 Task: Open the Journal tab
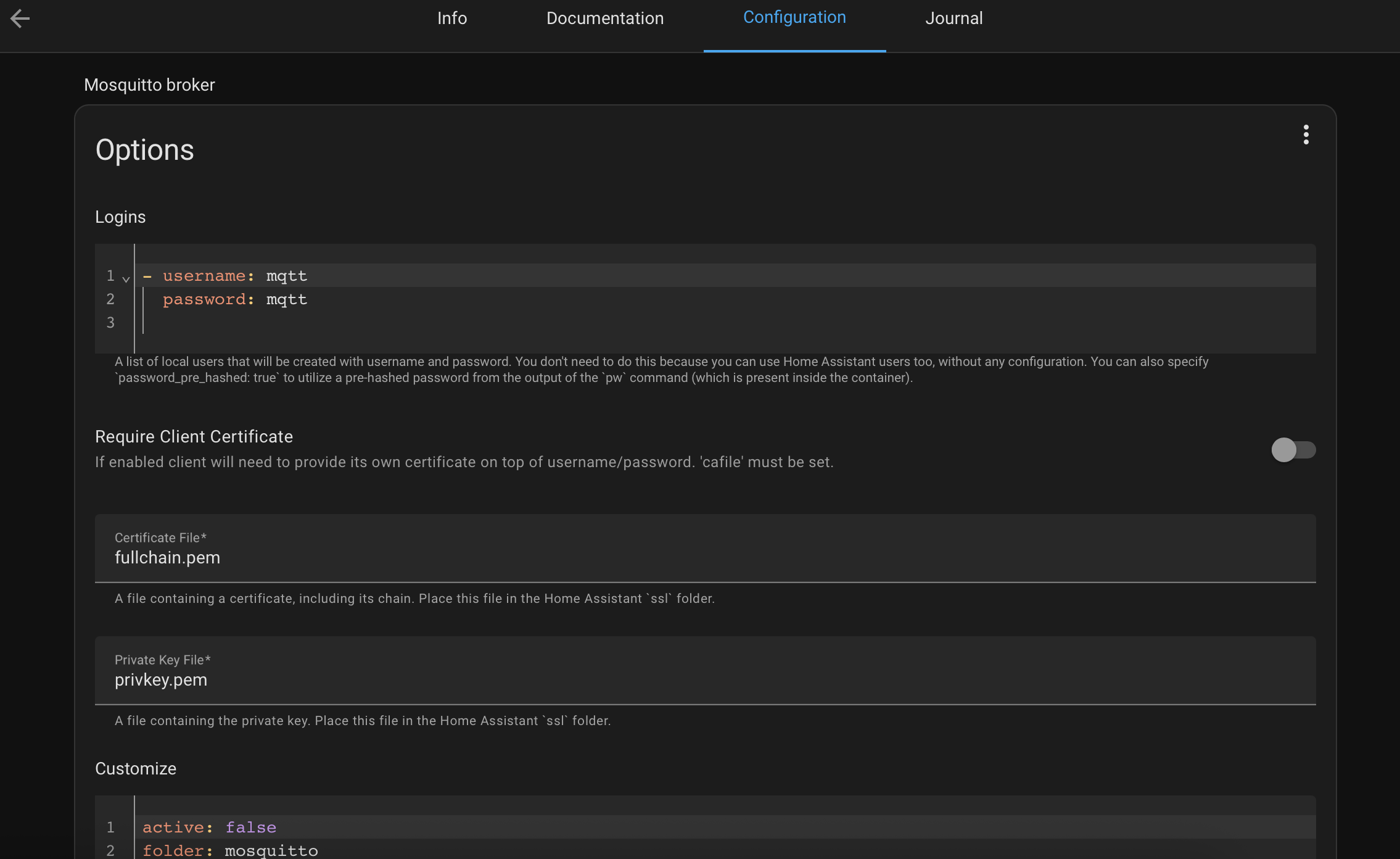click(x=953, y=19)
